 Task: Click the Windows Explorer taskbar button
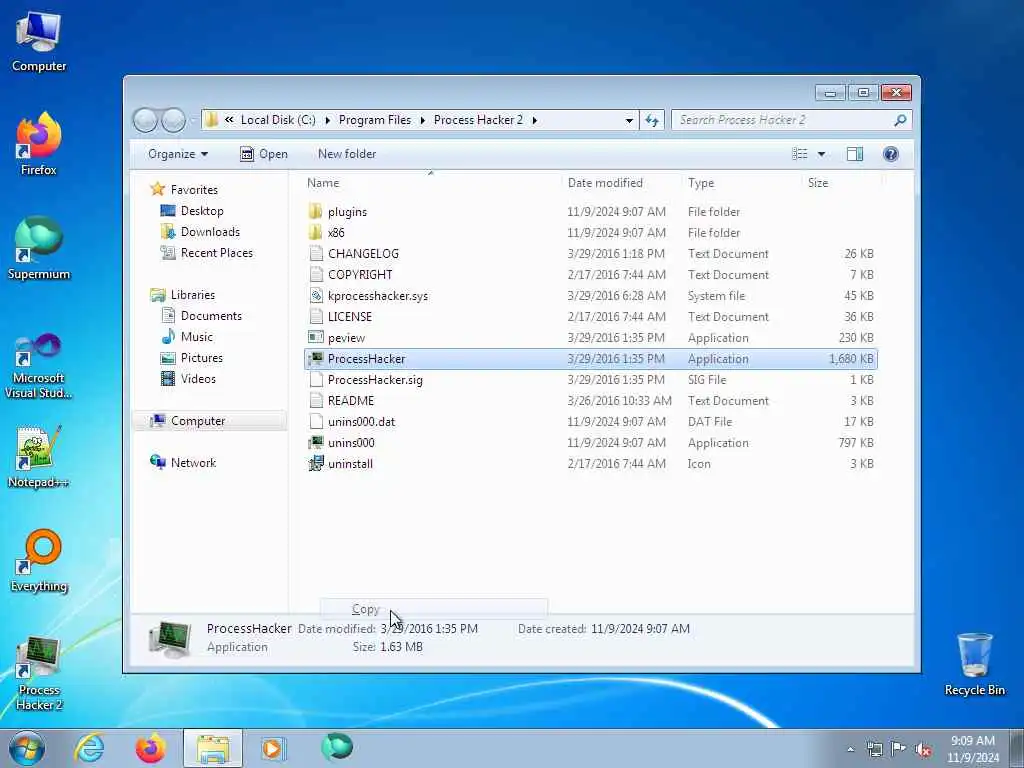(x=213, y=748)
